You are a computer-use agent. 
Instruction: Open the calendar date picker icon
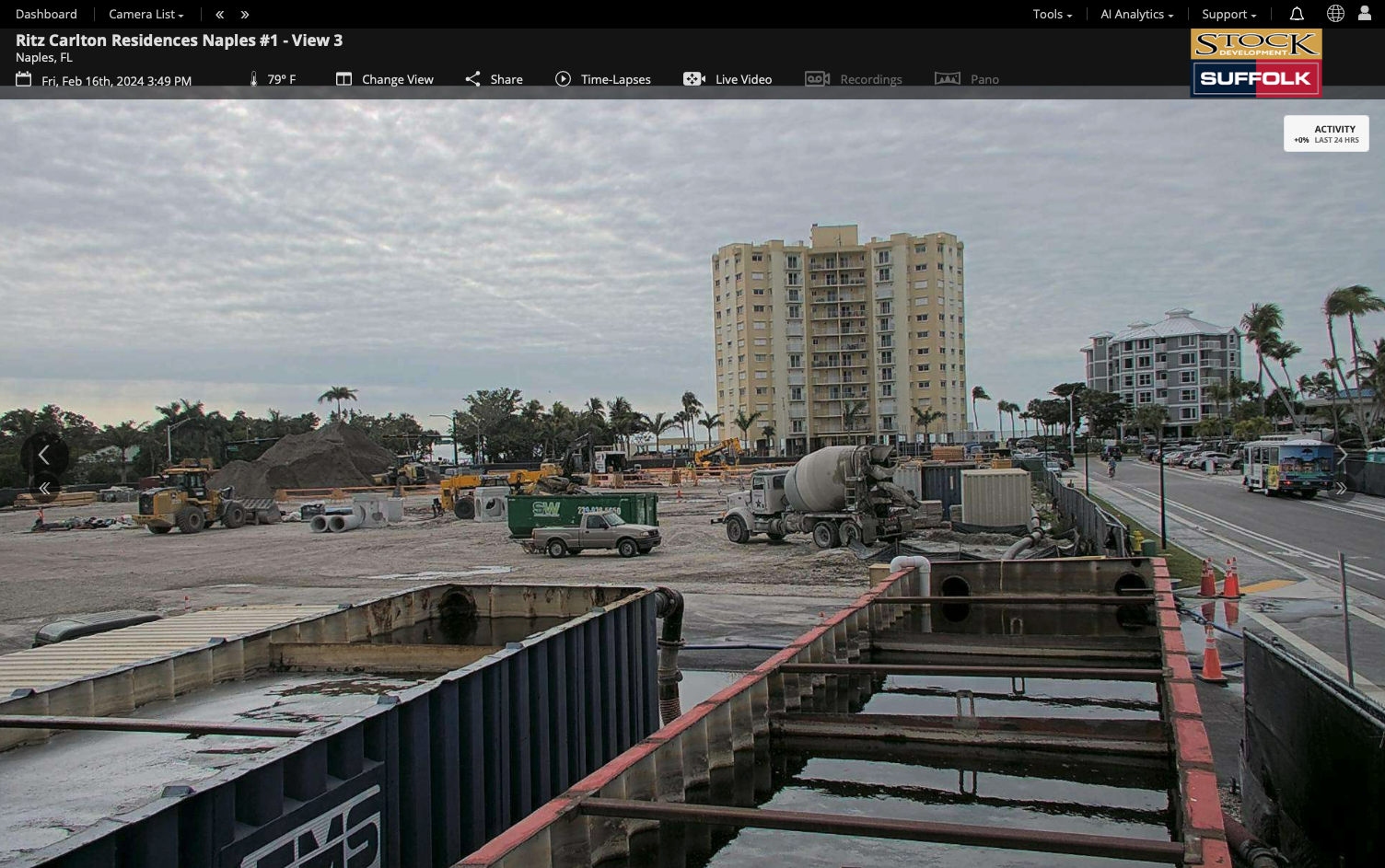(24, 79)
